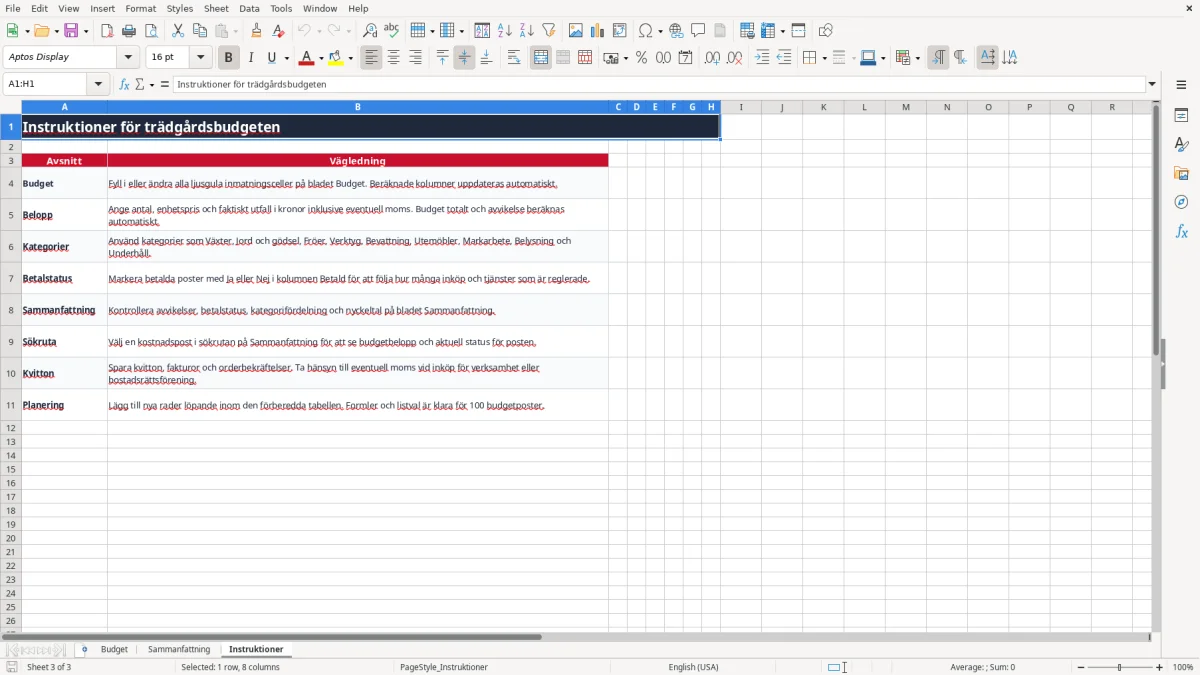1200x675 pixels.
Task: Click the AutoFilter funnel icon
Action: click(x=548, y=31)
